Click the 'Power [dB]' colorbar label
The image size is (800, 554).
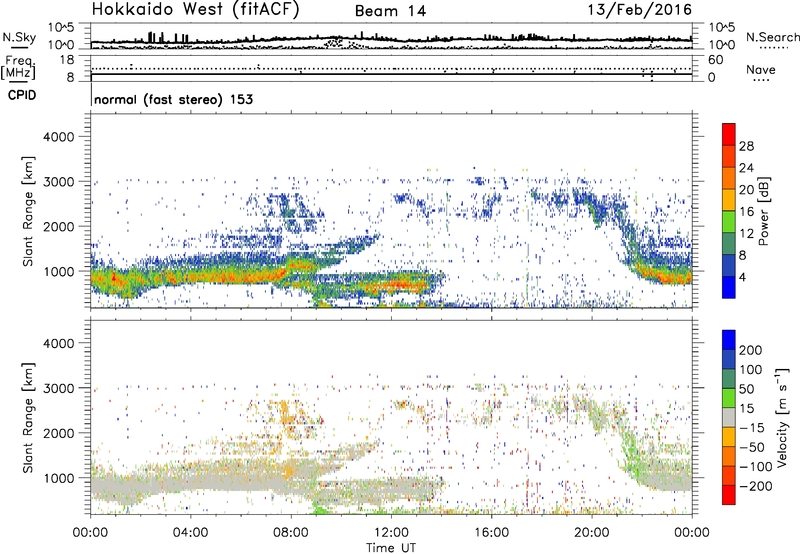pos(763,211)
